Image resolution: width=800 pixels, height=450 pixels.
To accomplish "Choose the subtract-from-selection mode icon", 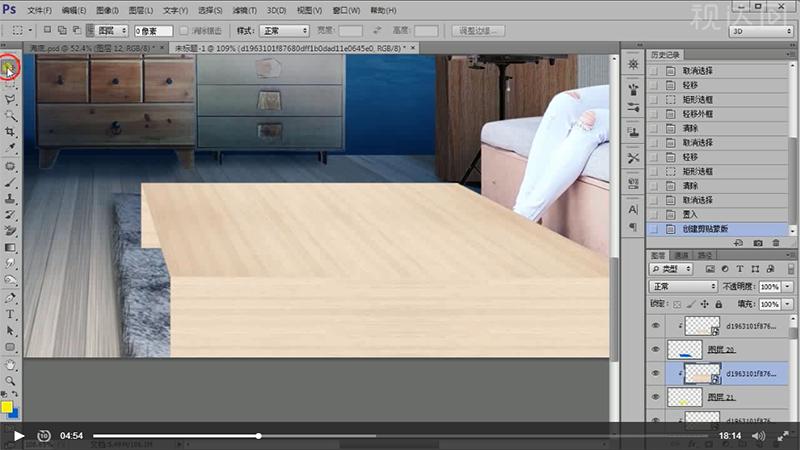I will (77, 30).
